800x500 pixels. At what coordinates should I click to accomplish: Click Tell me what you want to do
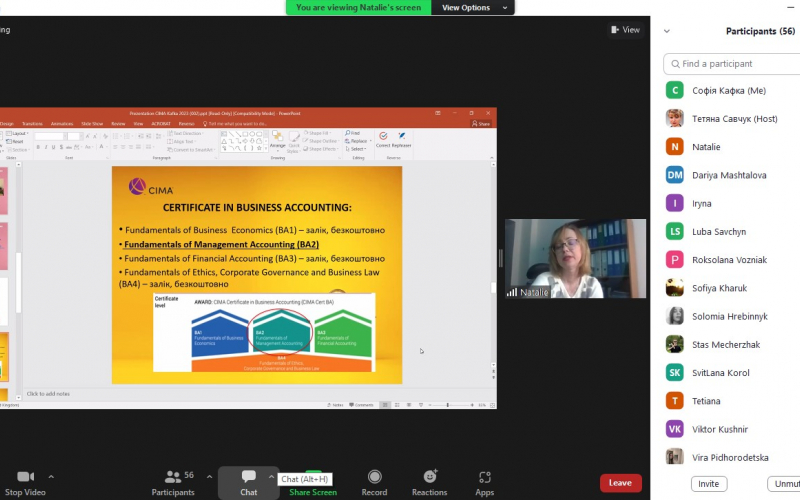pyautogui.click(x=235, y=124)
